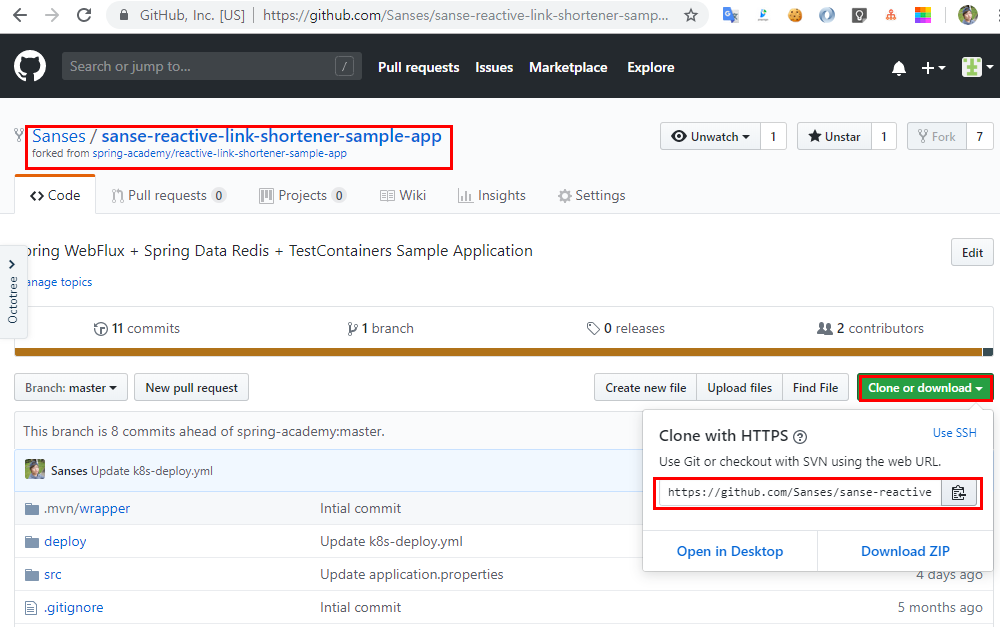Open the .mvn/wrapper folder
This screenshot has width=1000, height=627.
pos(86,508)
